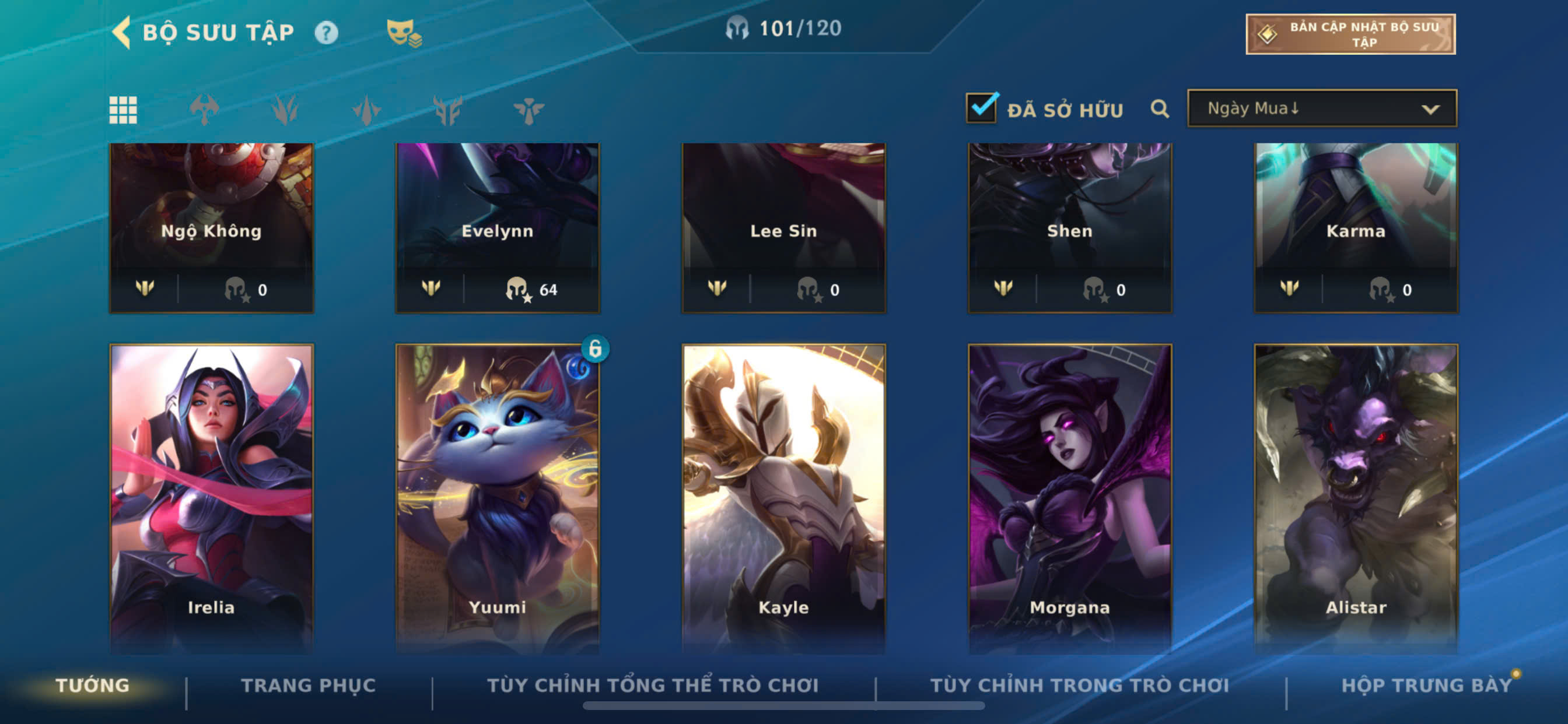Click Bản Cập Nhật Bộ Sưu Tập button
Screen dimensions: 1568x724
tap(1350, 34)
